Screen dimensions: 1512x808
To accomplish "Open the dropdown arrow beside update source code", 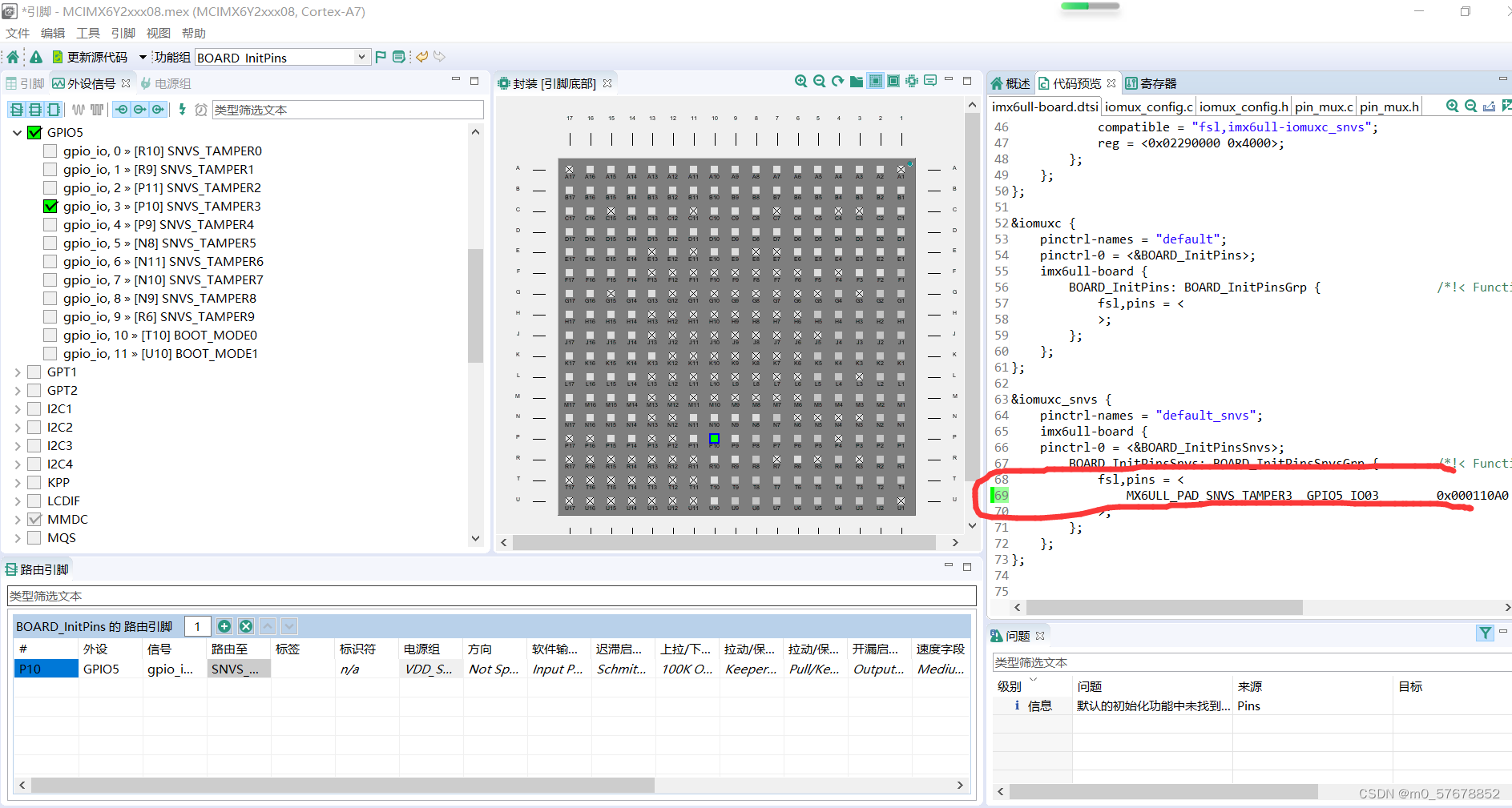I will [x=143, y=57].
